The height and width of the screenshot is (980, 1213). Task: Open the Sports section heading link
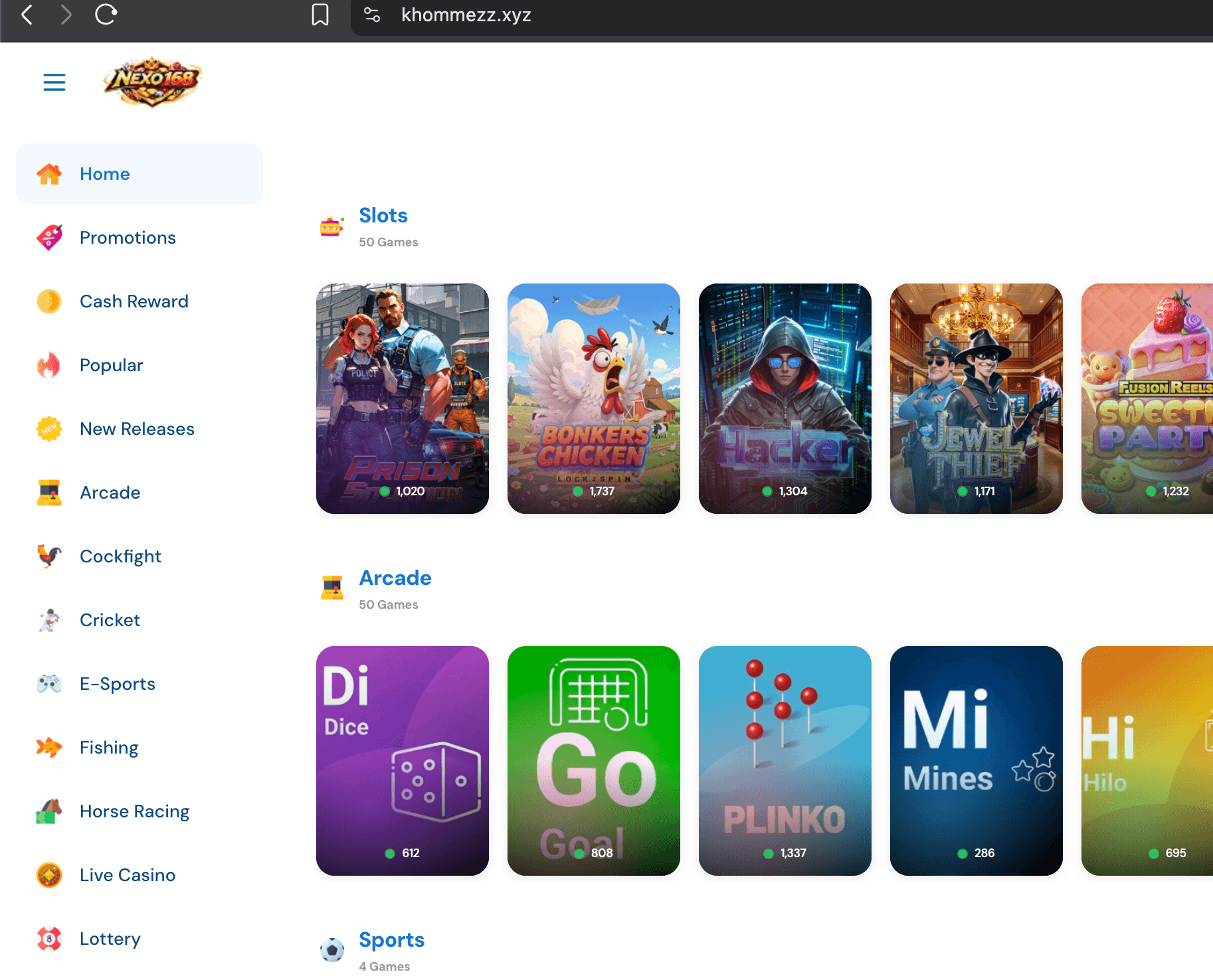tap(392, 940)
